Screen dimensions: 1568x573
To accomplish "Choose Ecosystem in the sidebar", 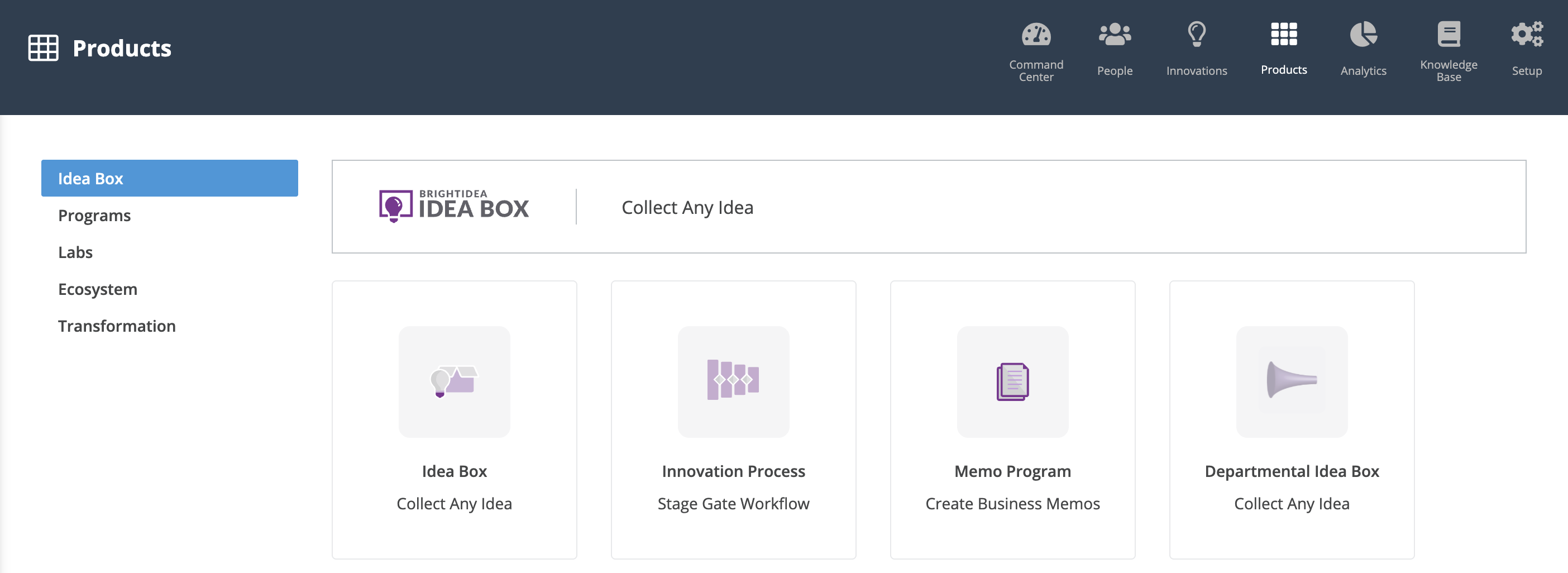I will [98, 289].
